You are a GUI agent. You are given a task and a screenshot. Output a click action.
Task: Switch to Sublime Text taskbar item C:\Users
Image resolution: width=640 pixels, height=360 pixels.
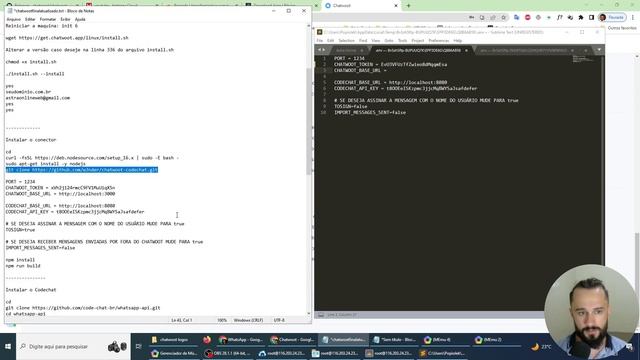click(x=443, y=353)
